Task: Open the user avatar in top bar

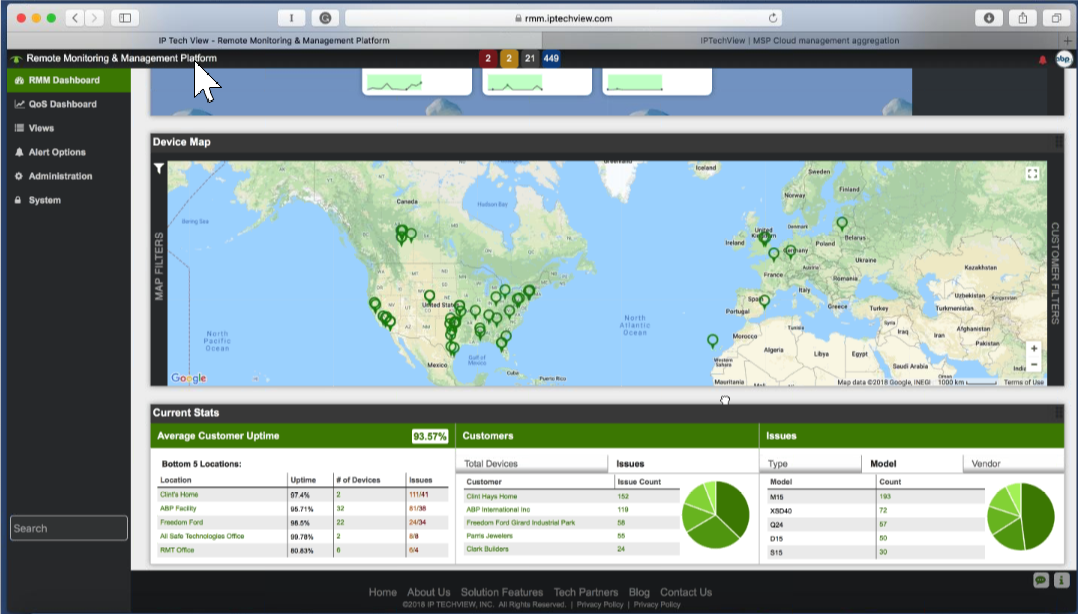Action: 1063,59
